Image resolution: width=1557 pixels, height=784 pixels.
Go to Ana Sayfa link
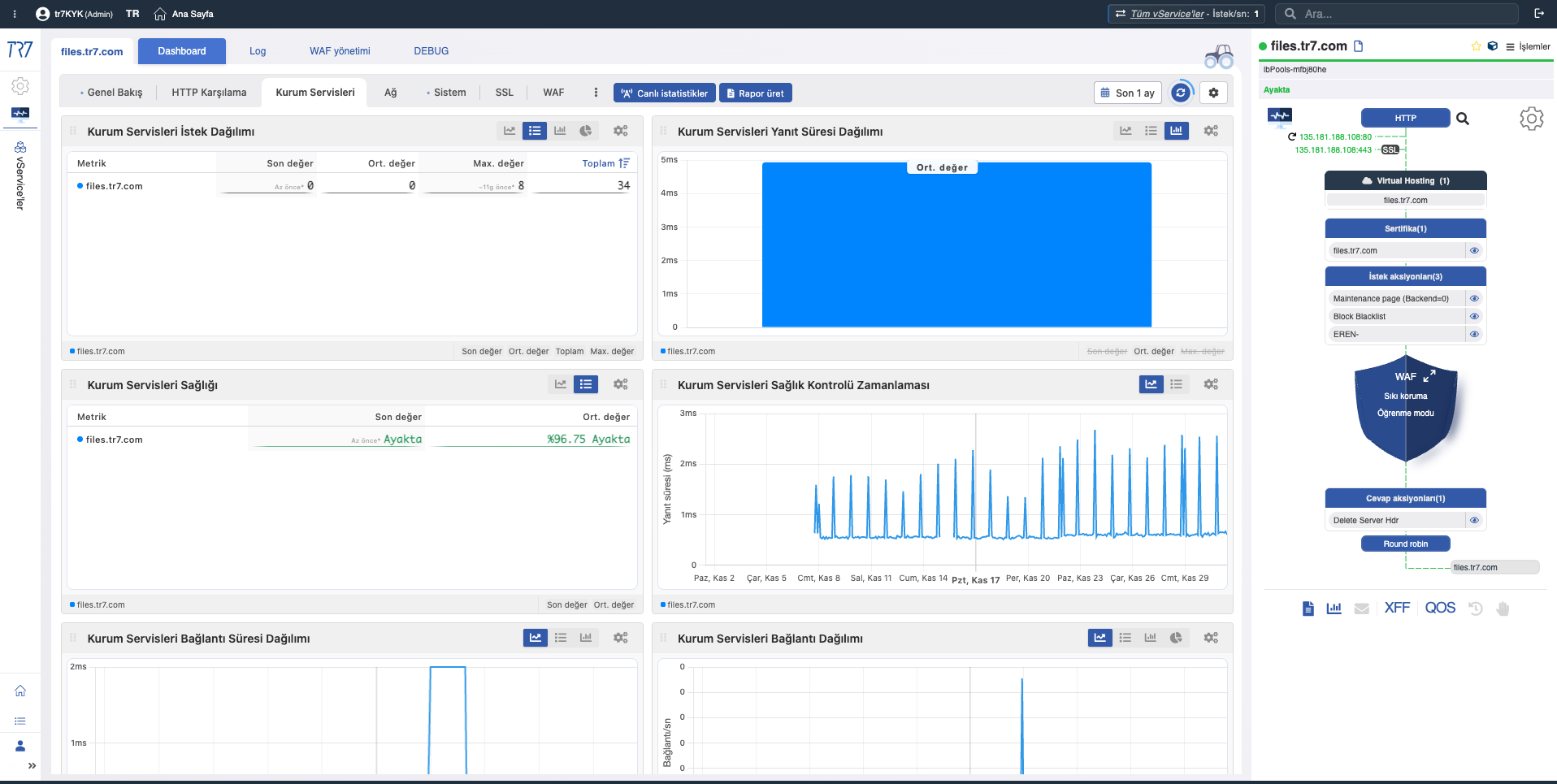[184, 14]
